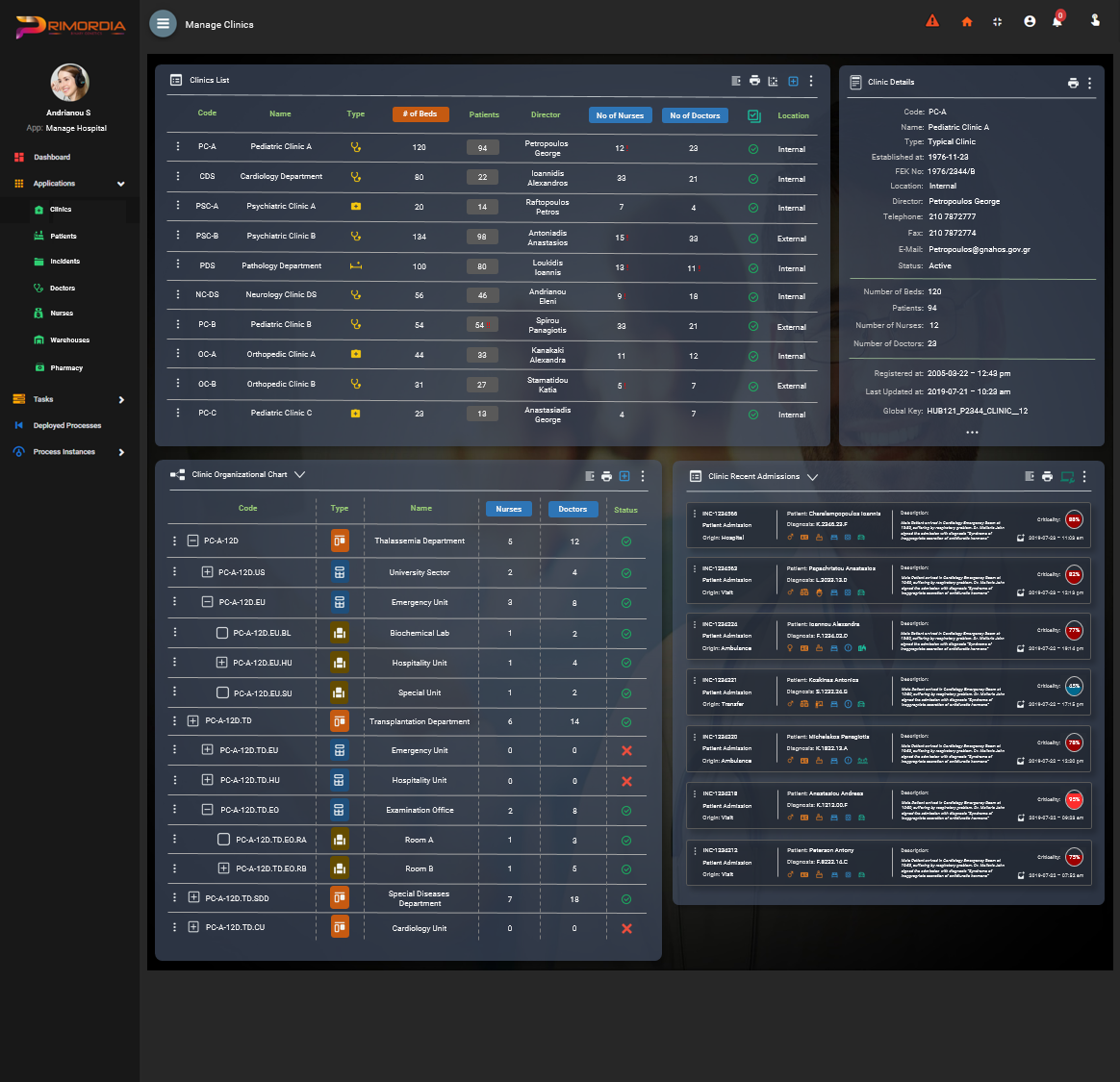The height and width of the screenshot is (1082, 1120).
Task: Open notifications bell in the header
Action: click(x=1056, y=21)
